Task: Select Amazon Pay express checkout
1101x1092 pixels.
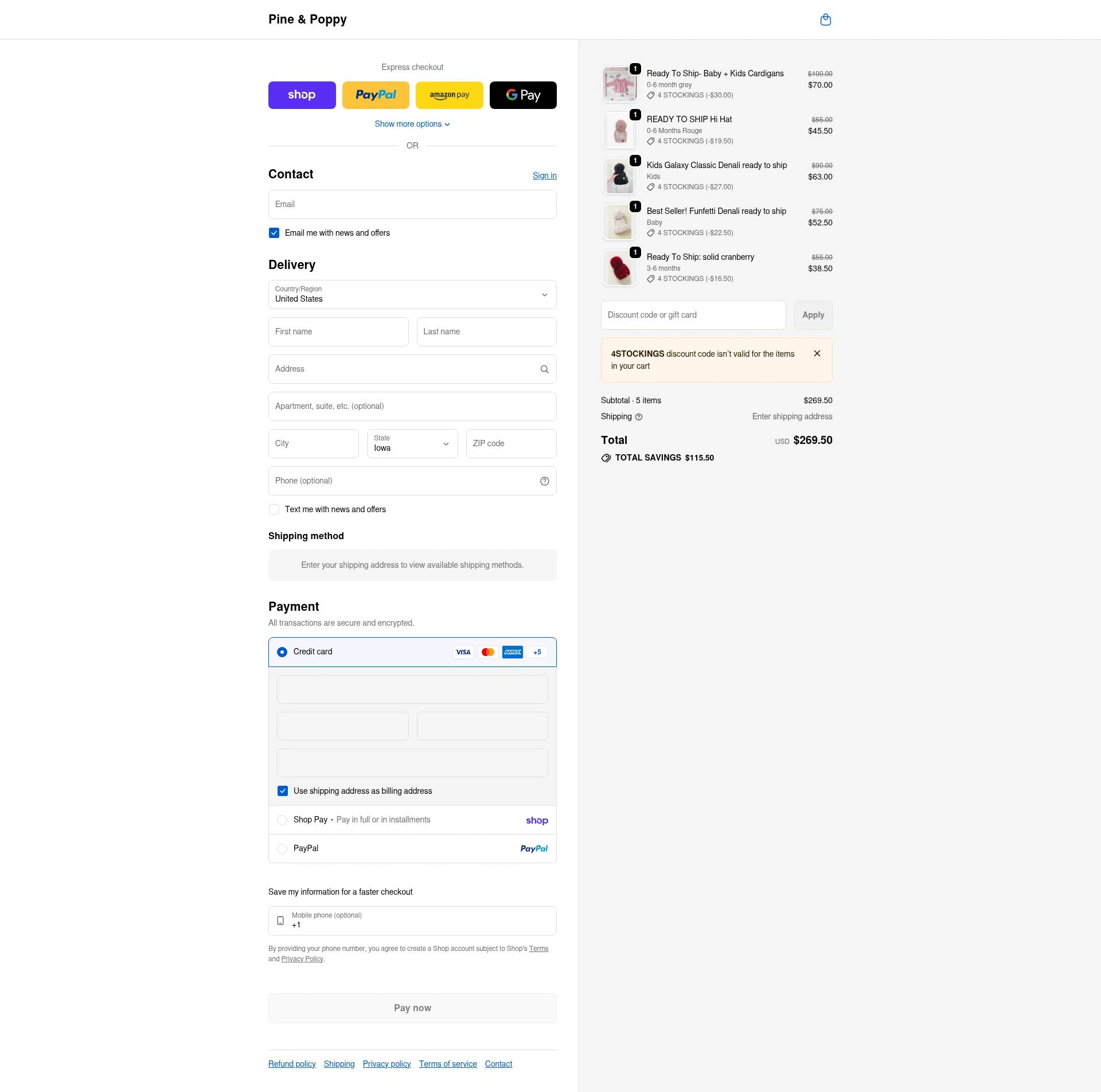Action: click(x=449, y=95)
